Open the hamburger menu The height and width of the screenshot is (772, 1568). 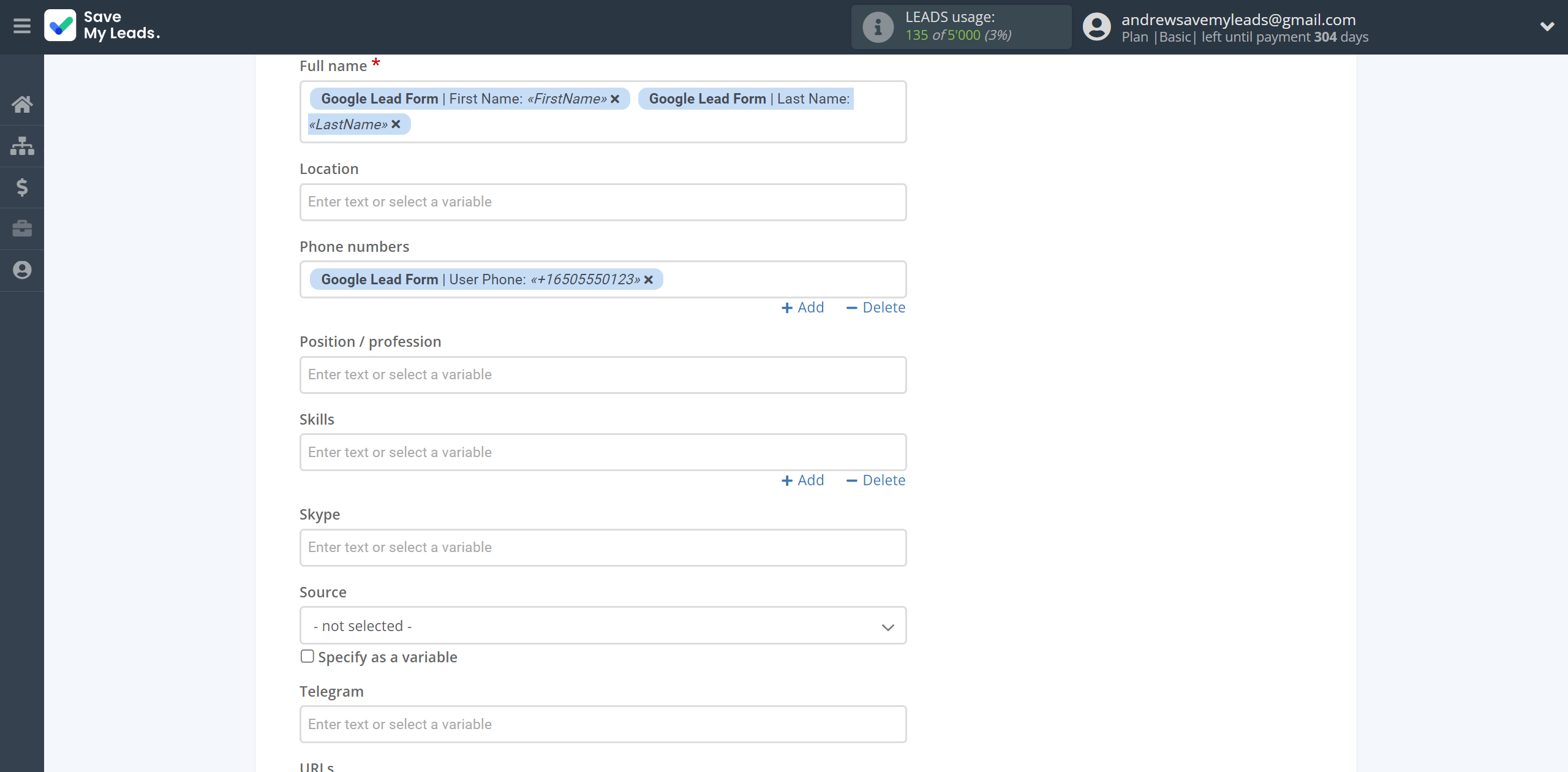(x=22, y=26)
